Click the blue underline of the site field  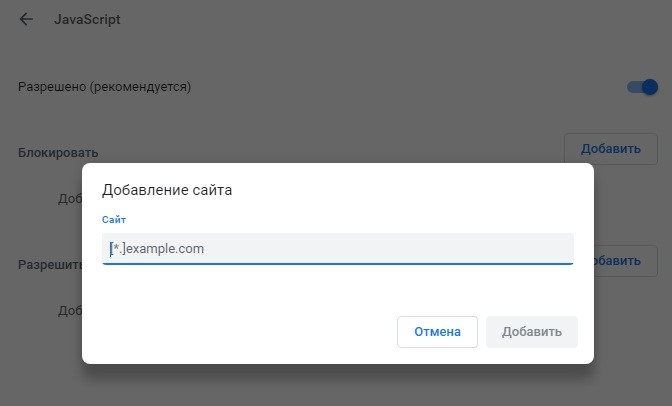337,264
